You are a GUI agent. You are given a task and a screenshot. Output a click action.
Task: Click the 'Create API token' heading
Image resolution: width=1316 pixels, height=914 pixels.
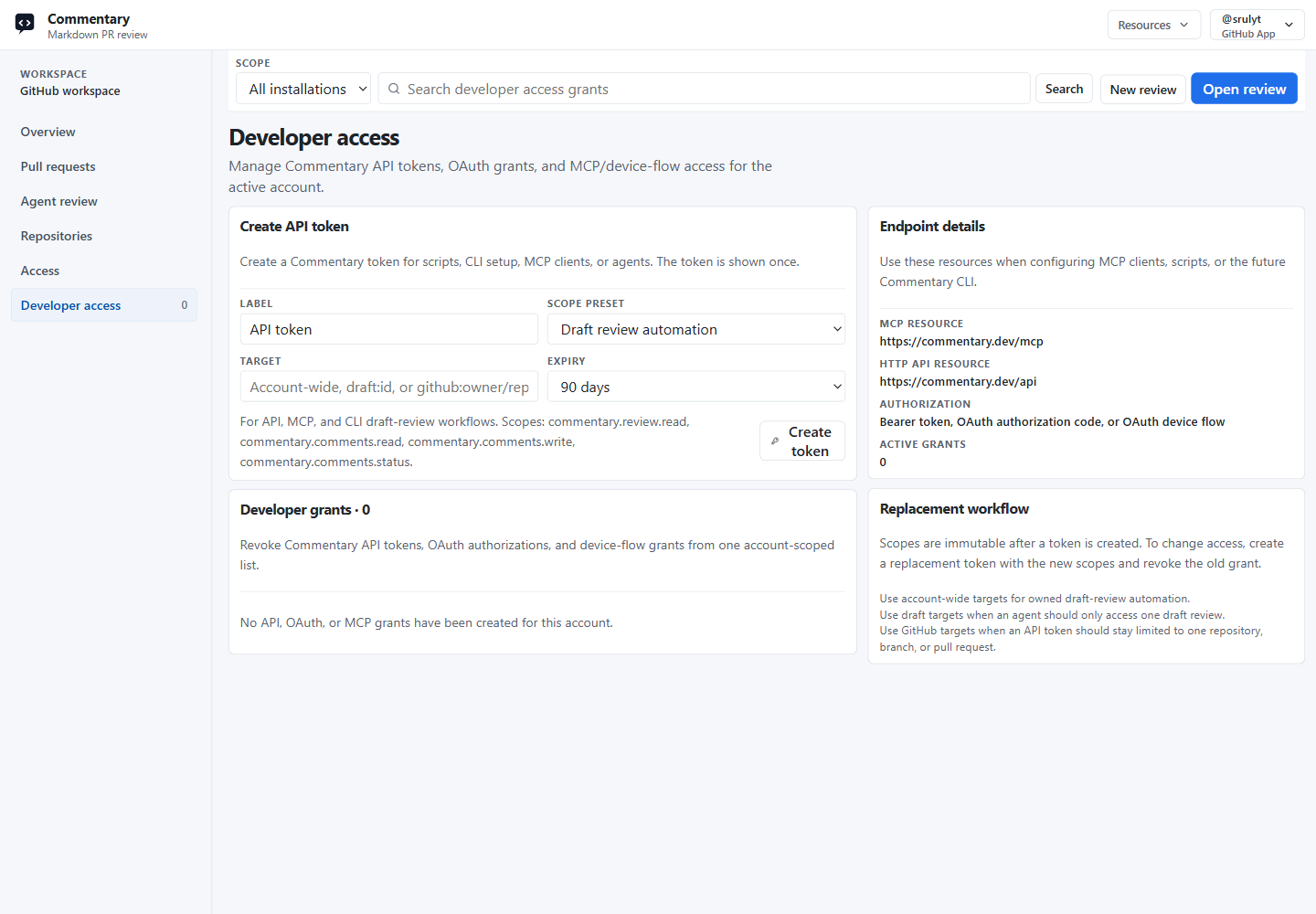click(294, 226)
